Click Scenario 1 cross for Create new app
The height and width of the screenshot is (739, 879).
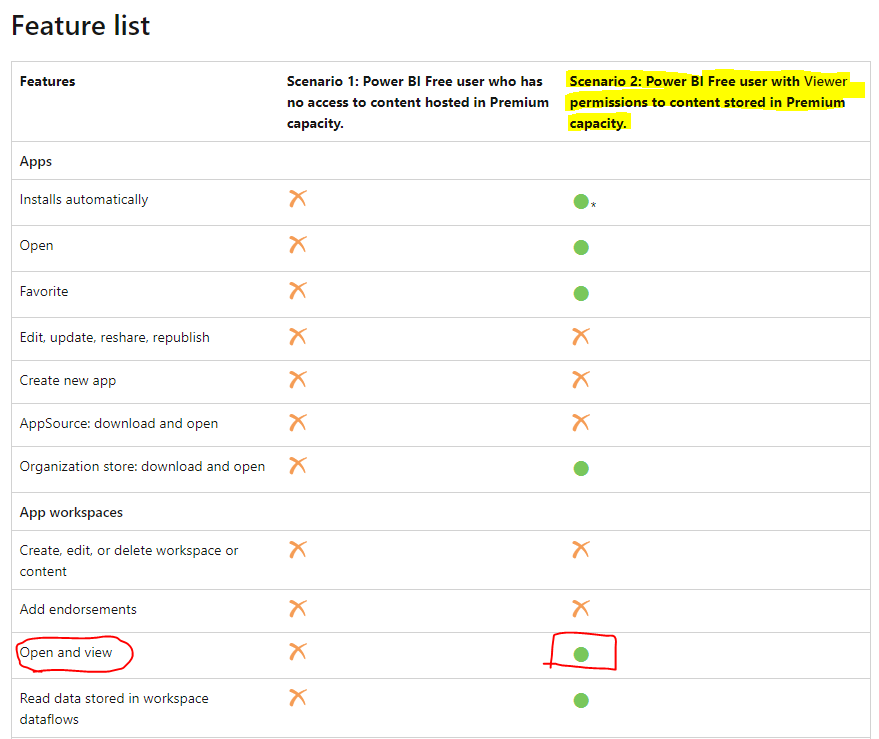298,380
